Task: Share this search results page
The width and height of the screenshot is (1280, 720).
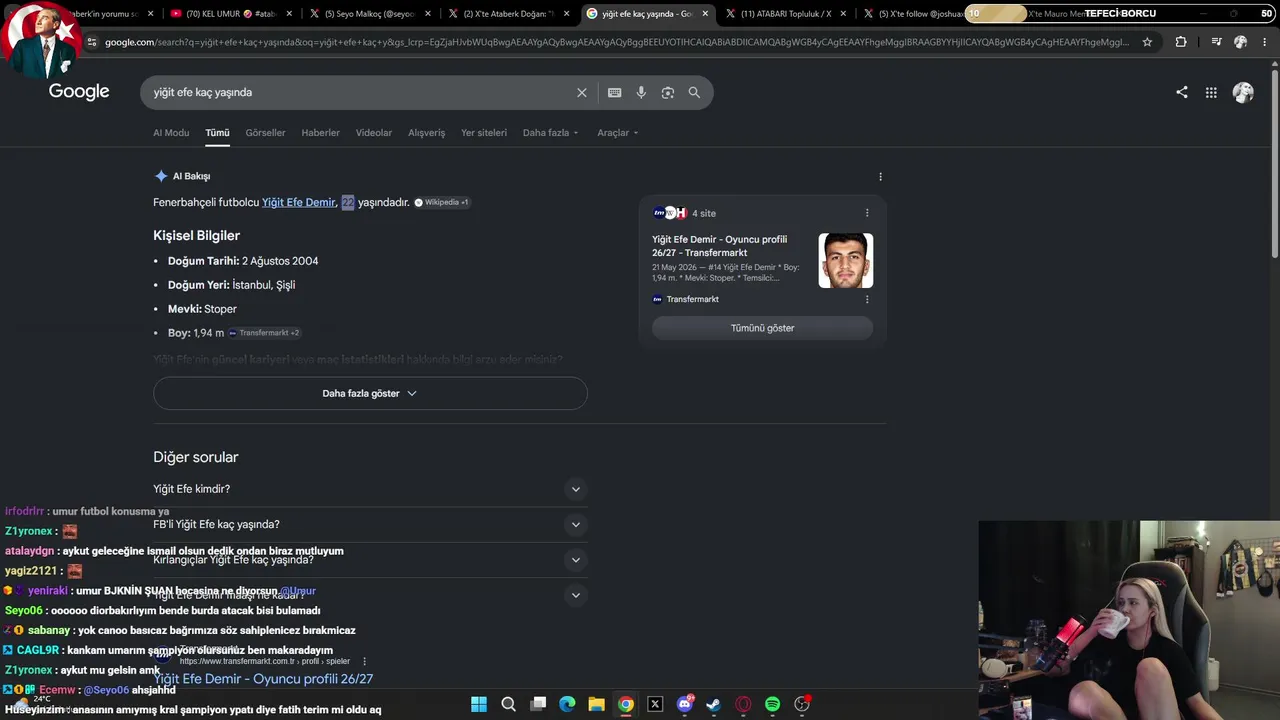Action: point(1182,92)
